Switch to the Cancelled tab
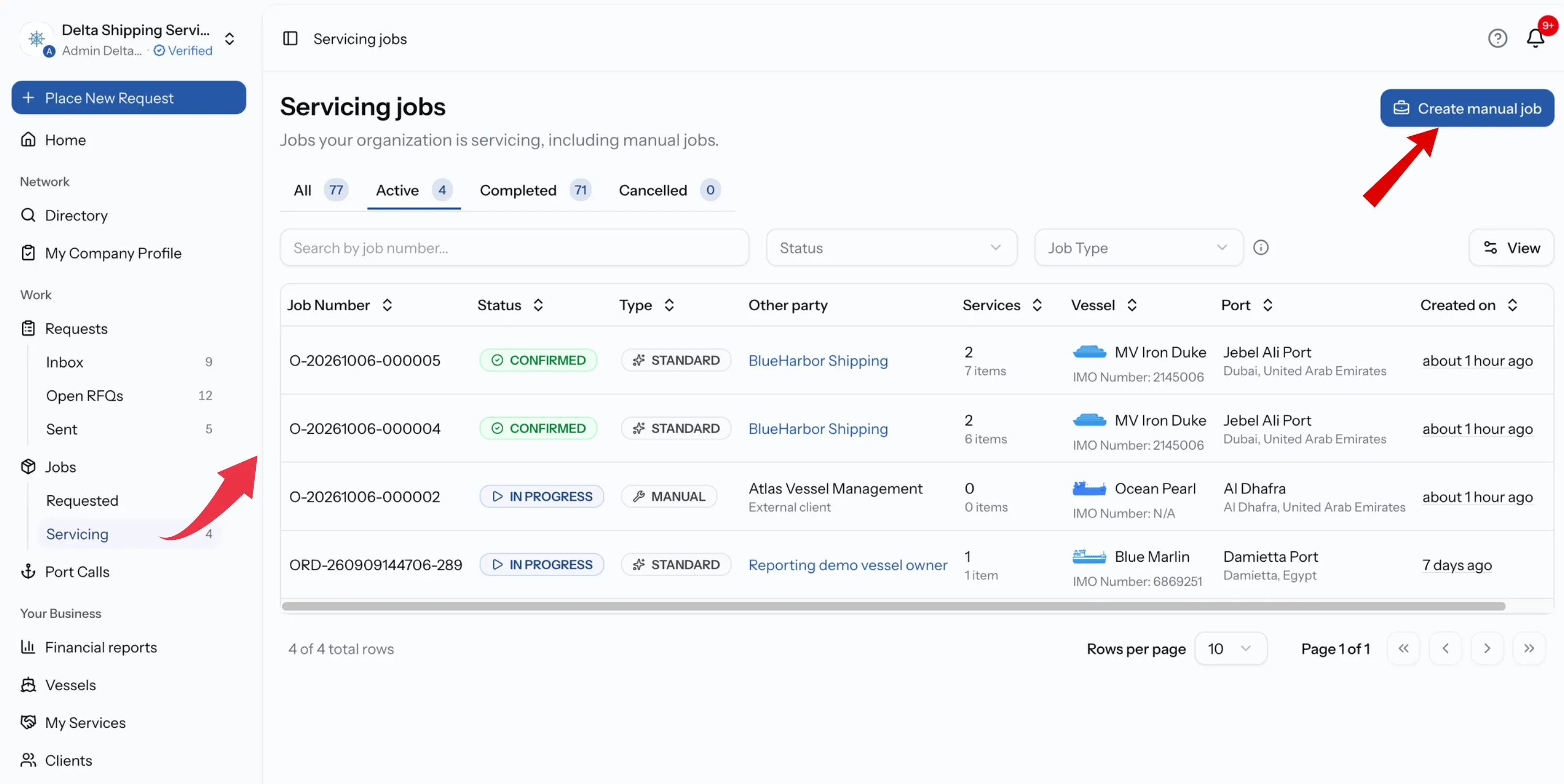The height and width of the screenshot is (784, 1564). click(669, 190)
